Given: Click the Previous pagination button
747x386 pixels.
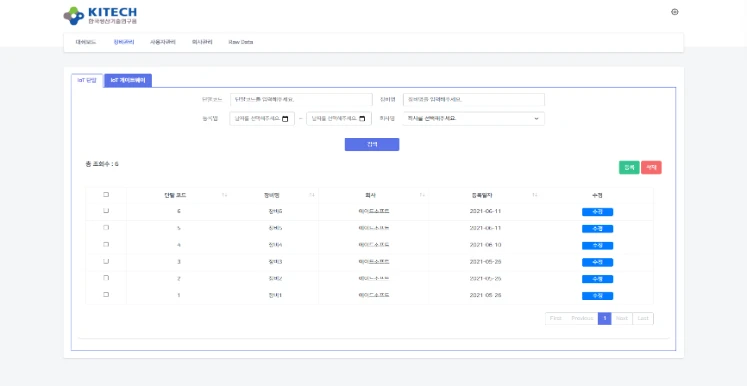Looking at the screenshot, I should pos(582,318).
